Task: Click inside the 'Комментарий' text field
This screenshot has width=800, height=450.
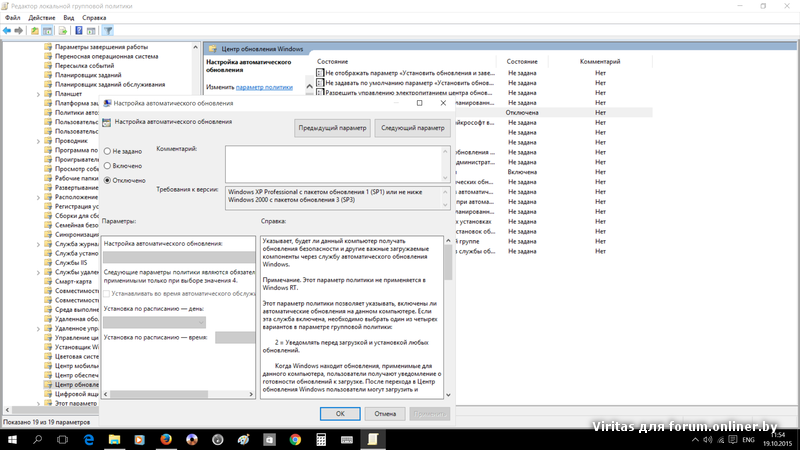Action: click(330, 162)
